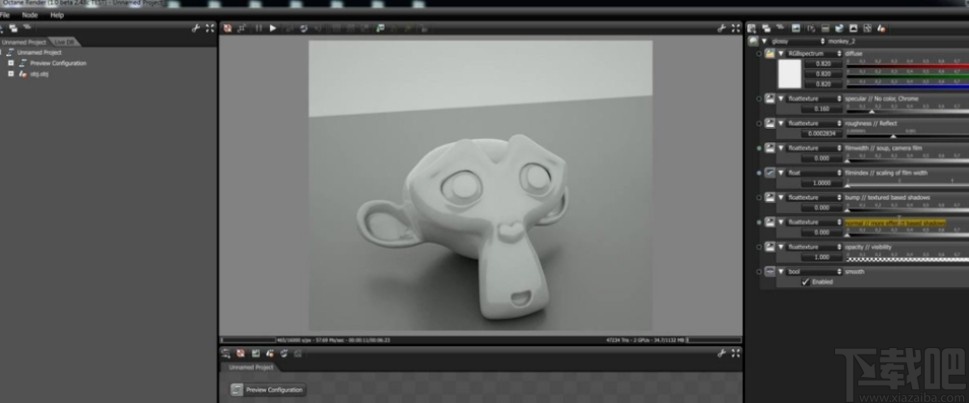The height and width of the screenshot is (403, 969).
Task: Start the render with play button
Action: tap(273, 28)
